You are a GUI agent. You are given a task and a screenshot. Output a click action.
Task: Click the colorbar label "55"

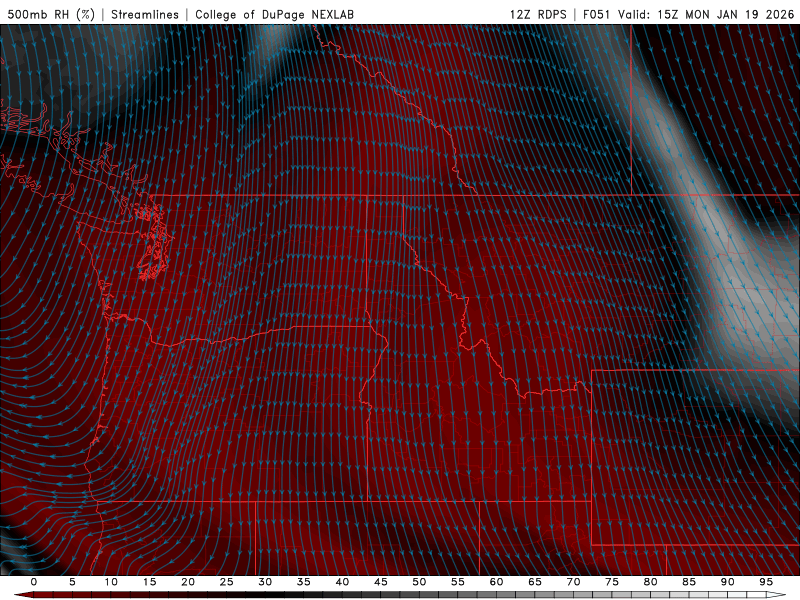458,582
